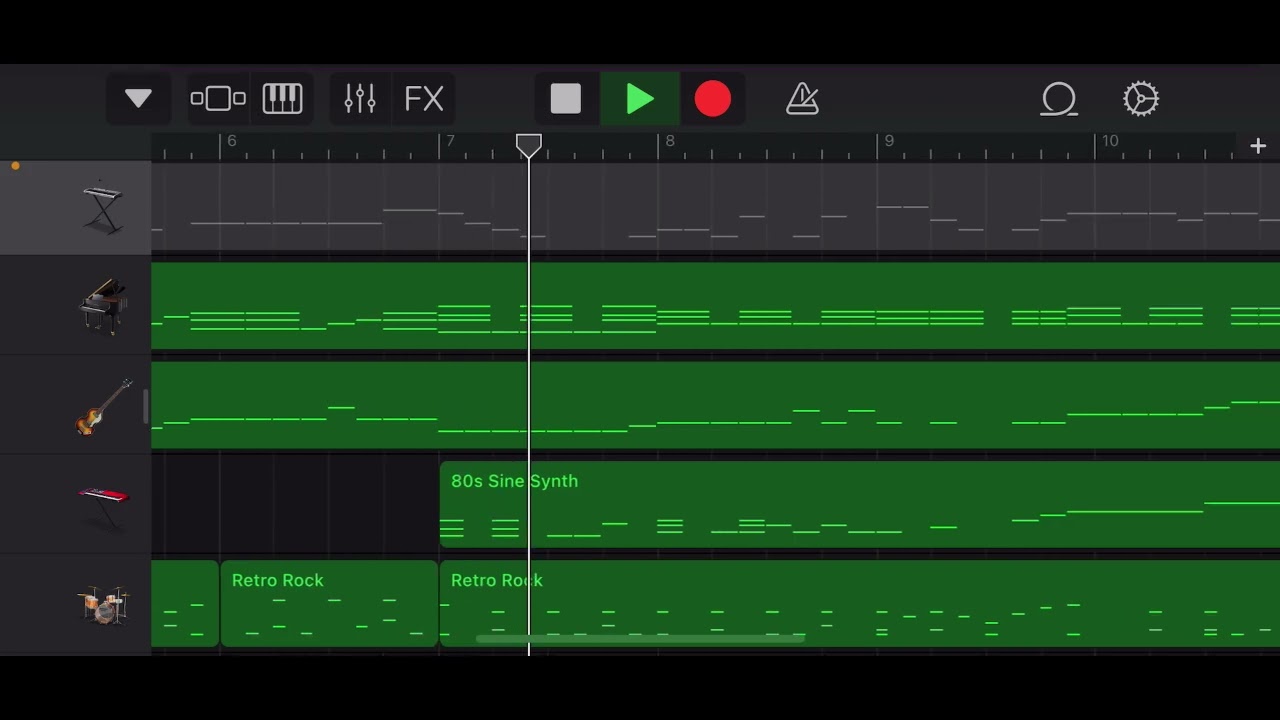
Task: Tap bar 6 on the ruler
Action: tap(231, 141)
